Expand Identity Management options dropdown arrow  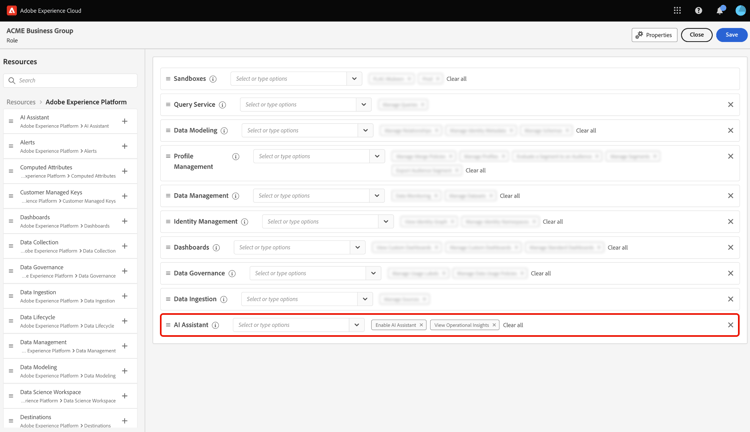pyautogui.click(x=386, y=222)
